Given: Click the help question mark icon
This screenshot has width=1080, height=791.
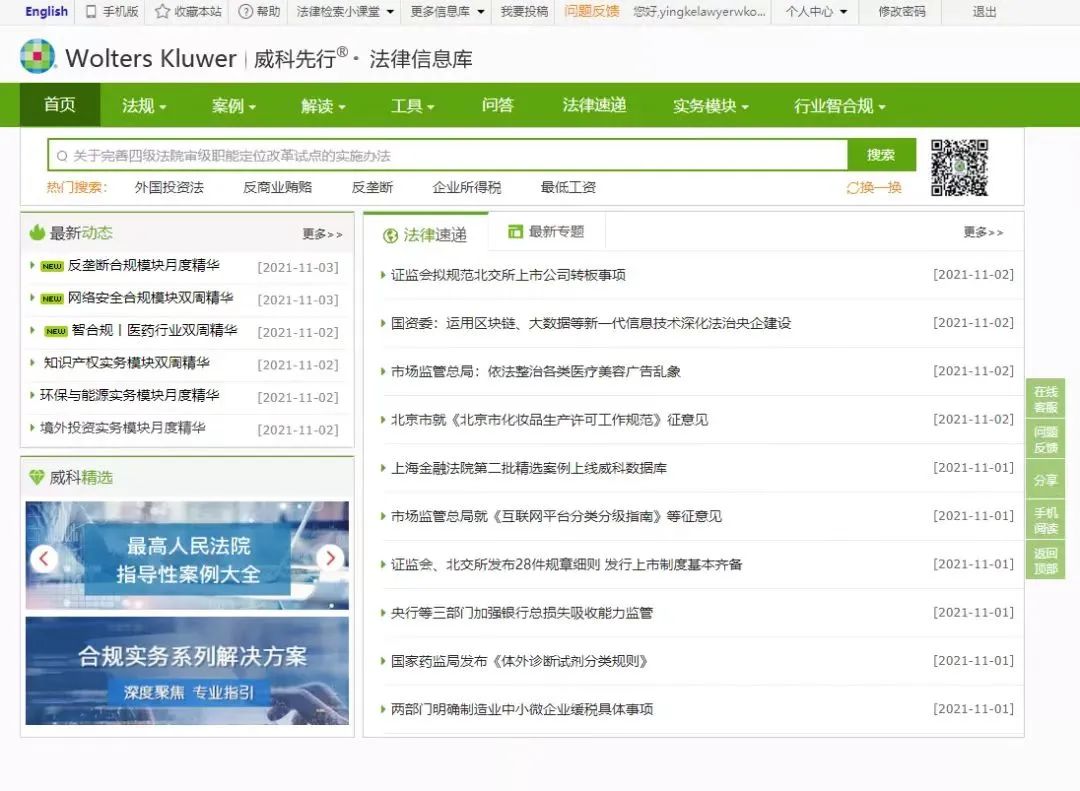Looking at the screenshot, I should pos(245,12).
